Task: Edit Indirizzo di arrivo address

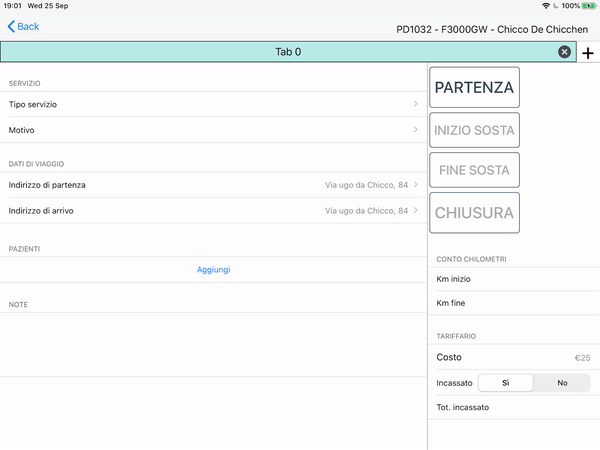Action: pos(214,211)
